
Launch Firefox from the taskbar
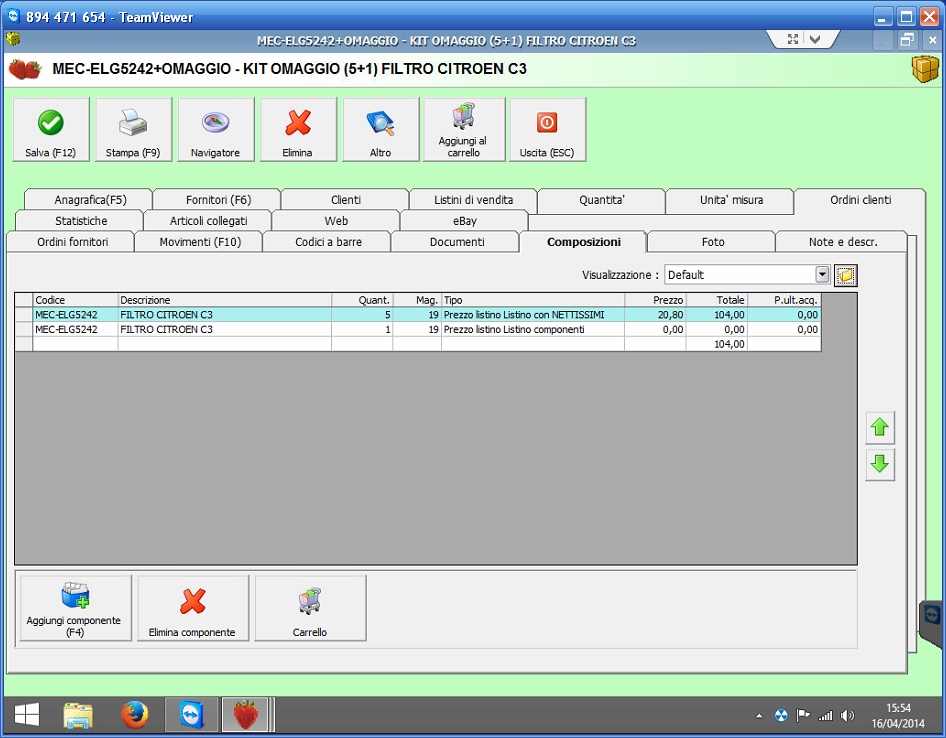tap(135, 716)
